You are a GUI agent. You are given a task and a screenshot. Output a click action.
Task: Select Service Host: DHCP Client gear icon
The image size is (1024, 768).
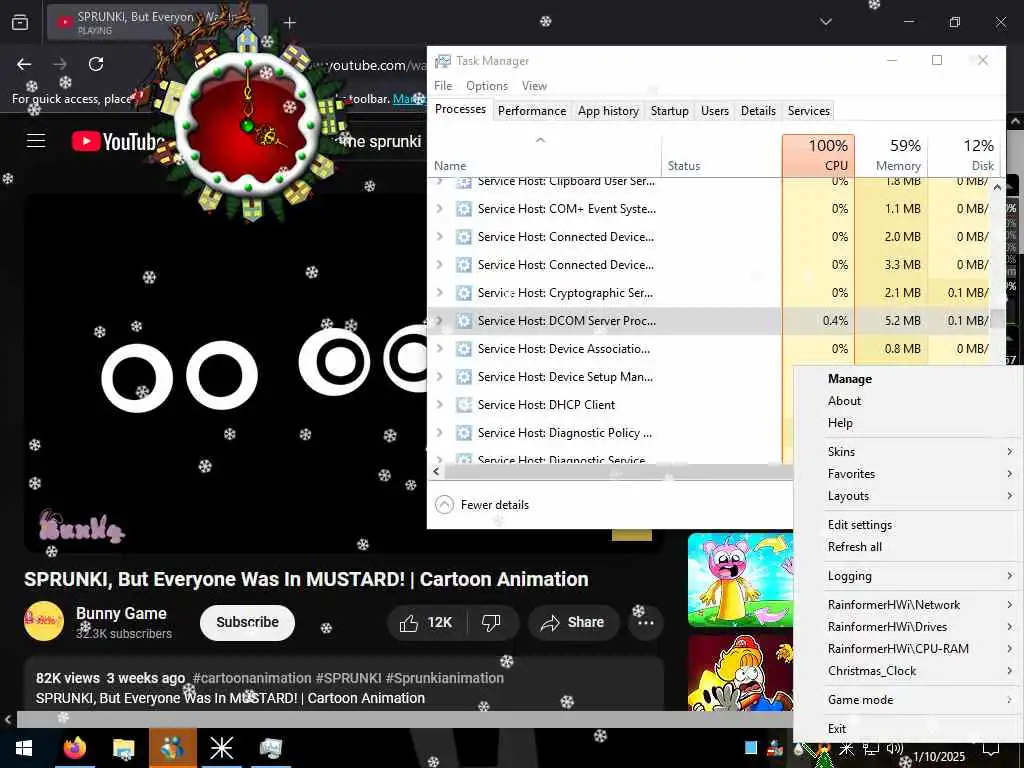[x=464, y=405]
